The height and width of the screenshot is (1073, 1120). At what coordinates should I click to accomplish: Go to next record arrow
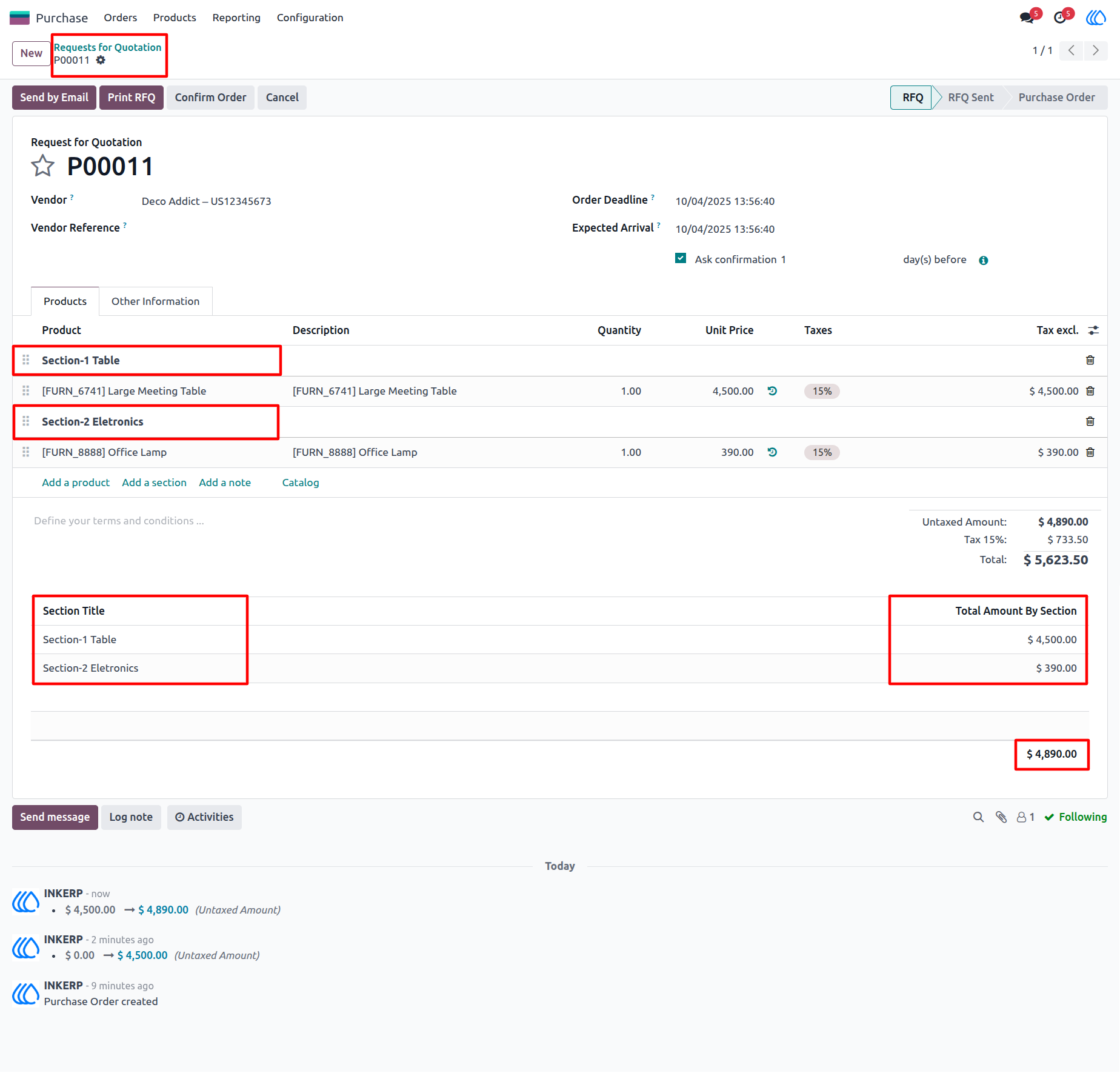point(1095,50)
